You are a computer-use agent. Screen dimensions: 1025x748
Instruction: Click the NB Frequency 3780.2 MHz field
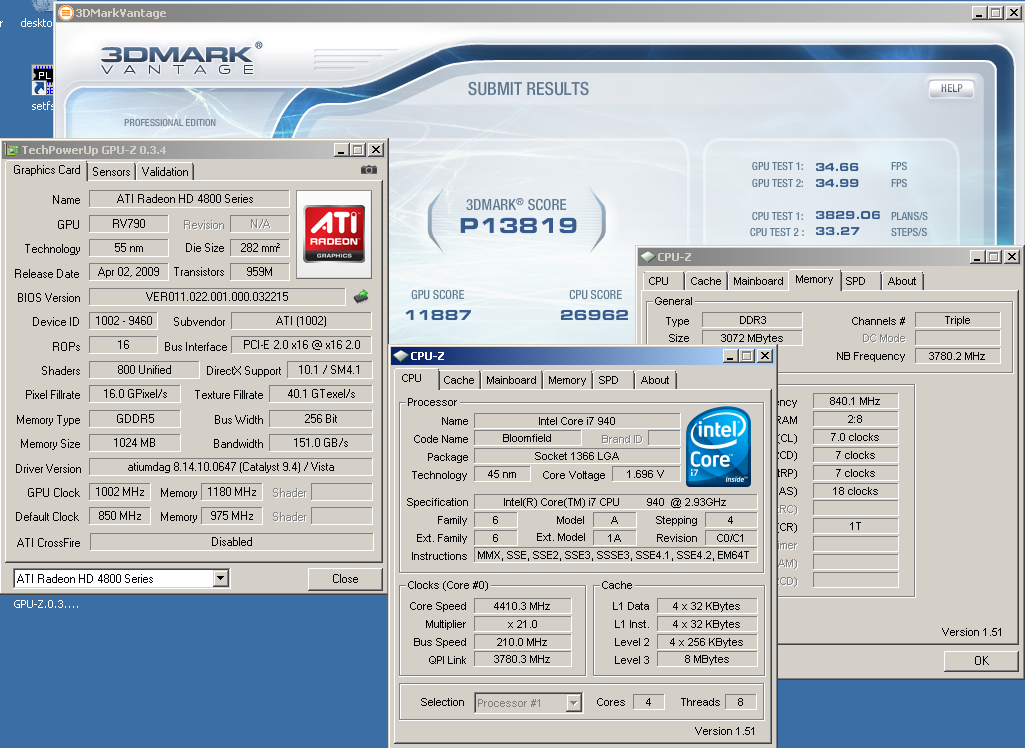click(x=957, y=356)
